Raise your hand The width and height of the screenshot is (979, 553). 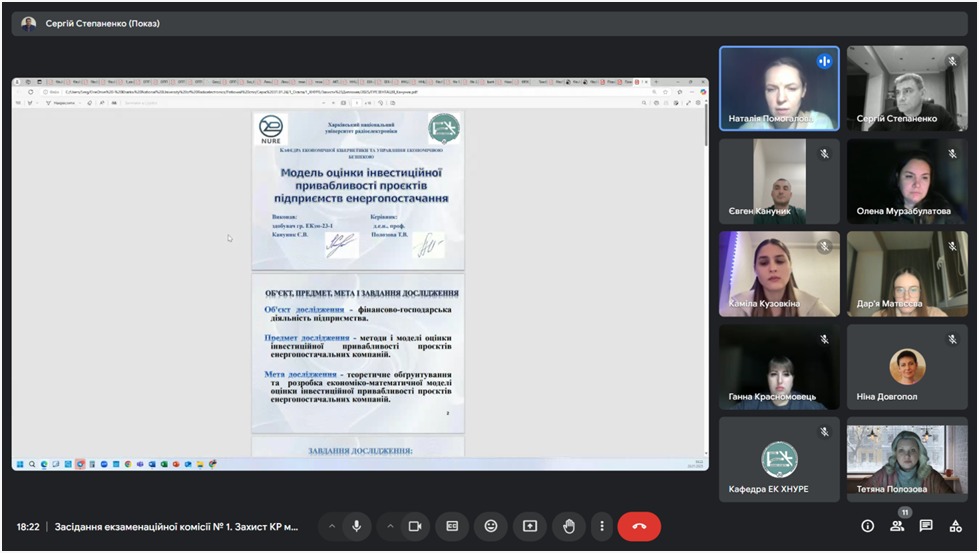coord(568,526)
